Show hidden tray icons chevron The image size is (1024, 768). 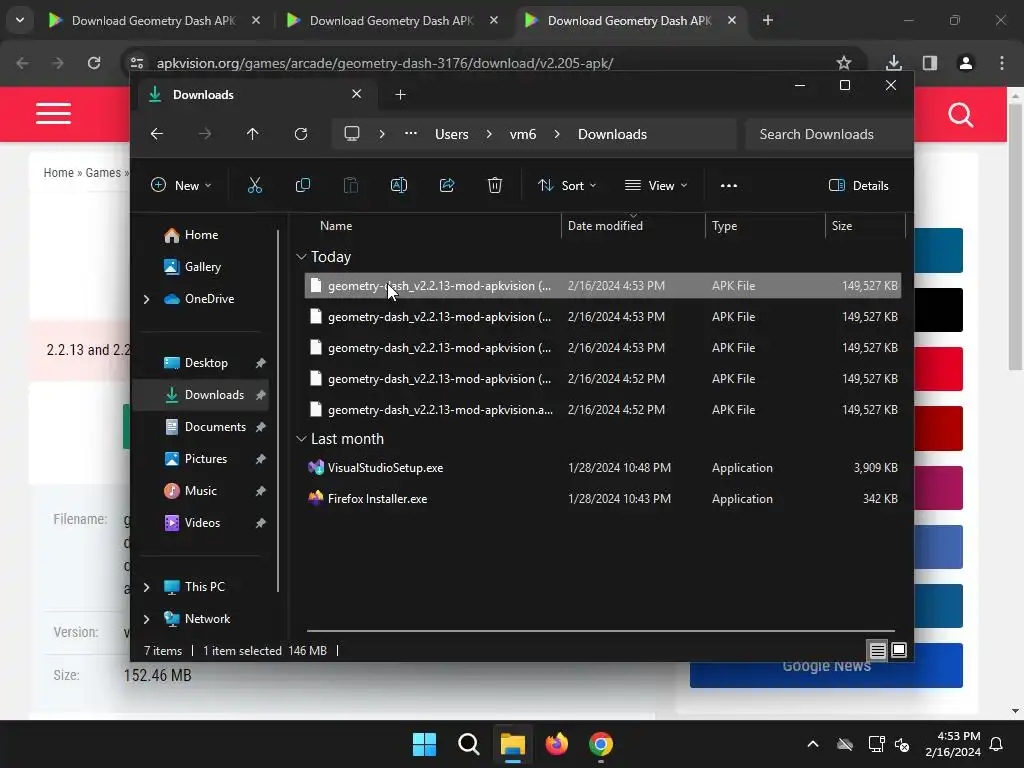(x=813, y=744)
